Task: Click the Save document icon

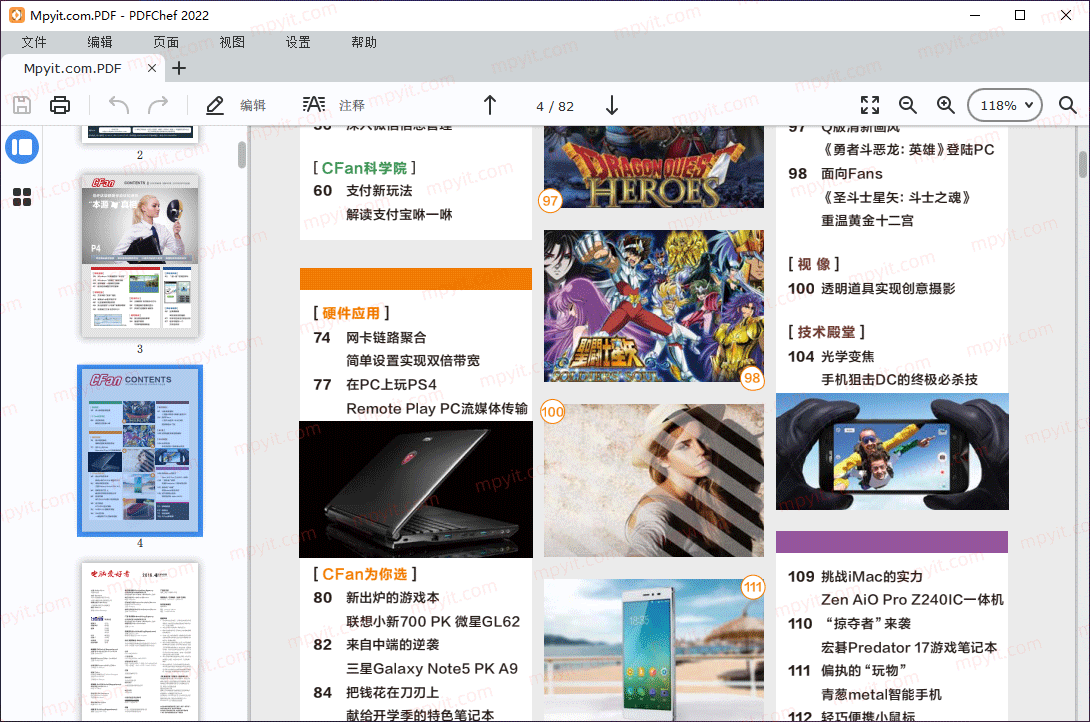Action: click(22, 105)
